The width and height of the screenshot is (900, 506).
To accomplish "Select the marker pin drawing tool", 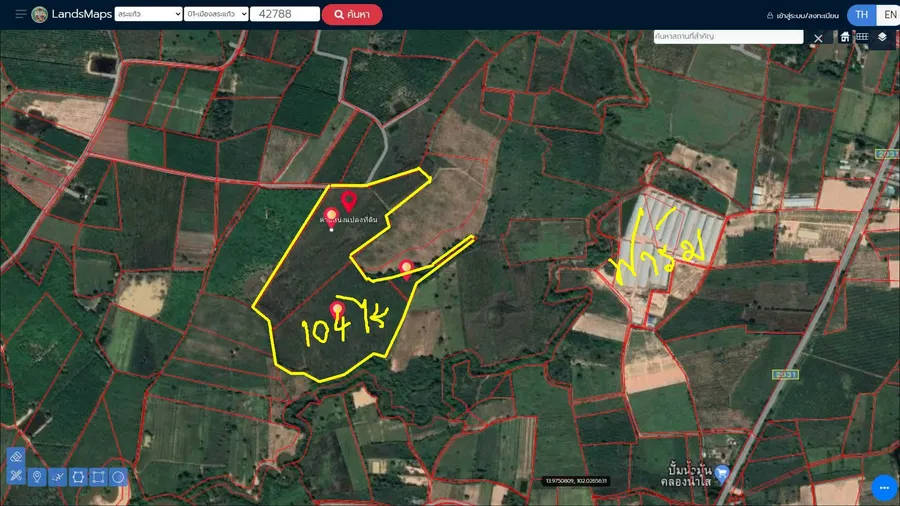I will [37, 476].
